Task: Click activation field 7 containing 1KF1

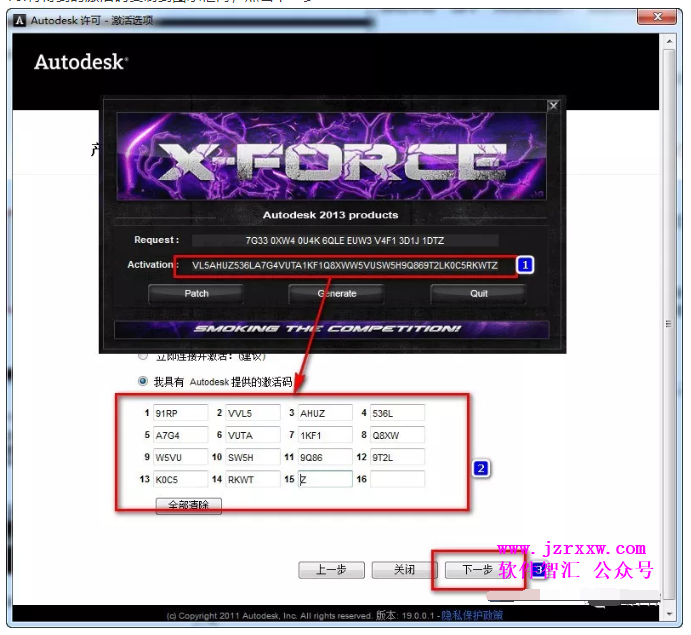Action: coord(325,435)
